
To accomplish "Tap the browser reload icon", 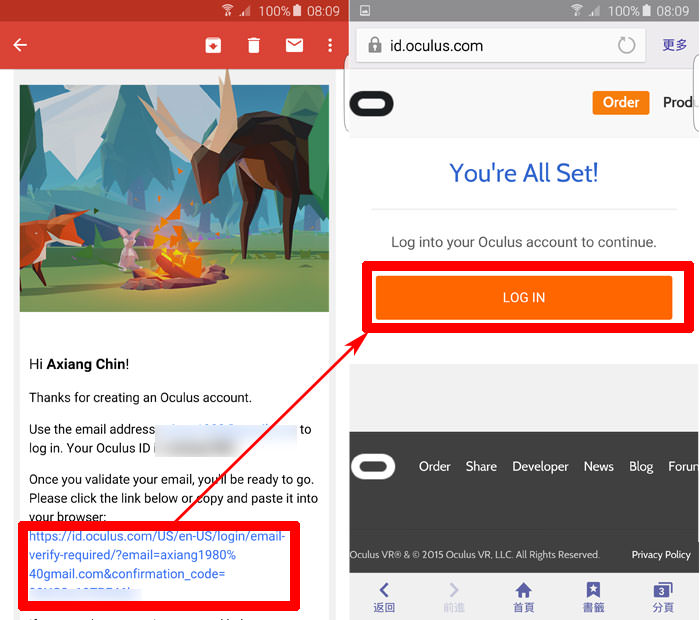I will click(x=627, y=45).
